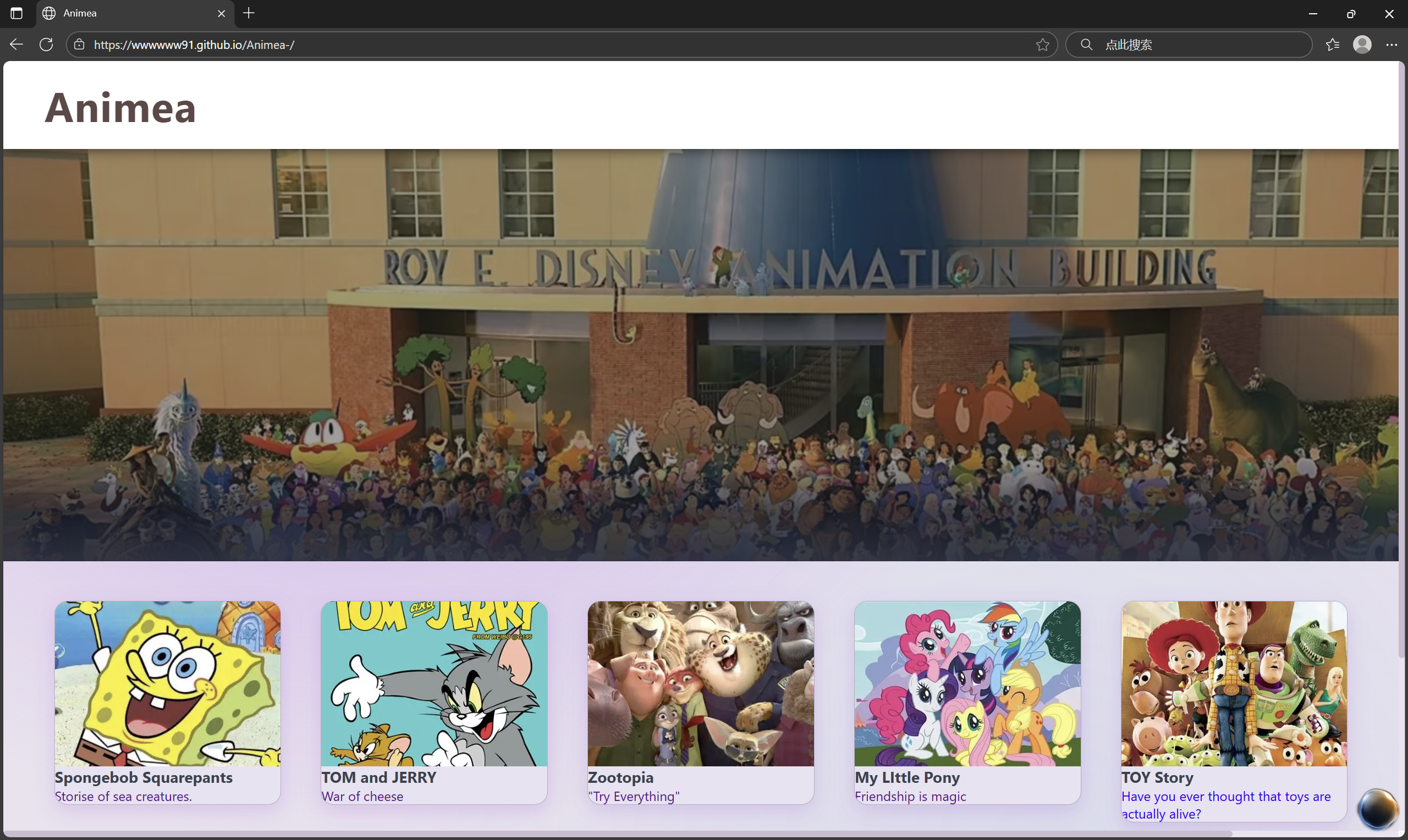Toggle the browser sidebar icon
Viewport: 1408px width, 840px height.
pos(16,13)
